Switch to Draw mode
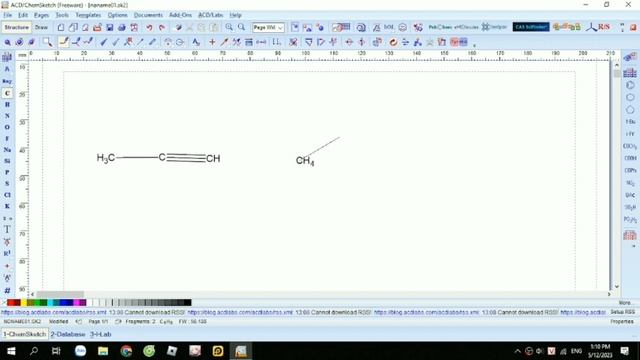The height and width of the screenshot is (360, 640). pyautogui.click(x=41, y=27)
